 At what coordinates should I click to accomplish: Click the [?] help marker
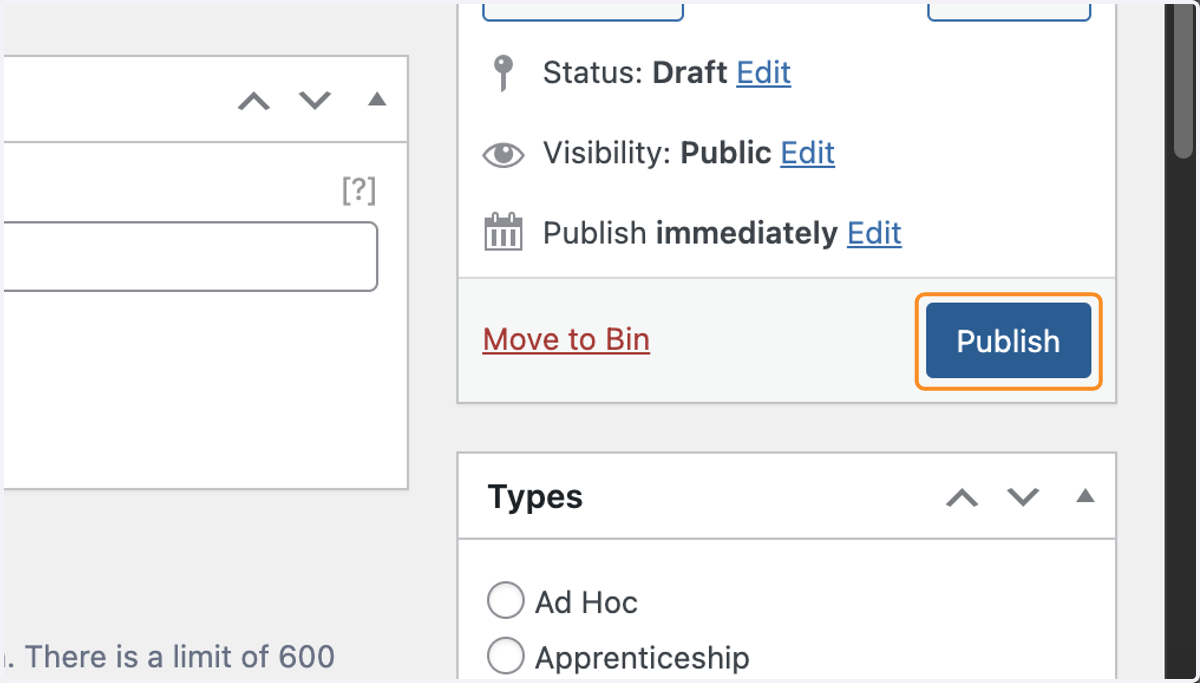tap(359, 190)
